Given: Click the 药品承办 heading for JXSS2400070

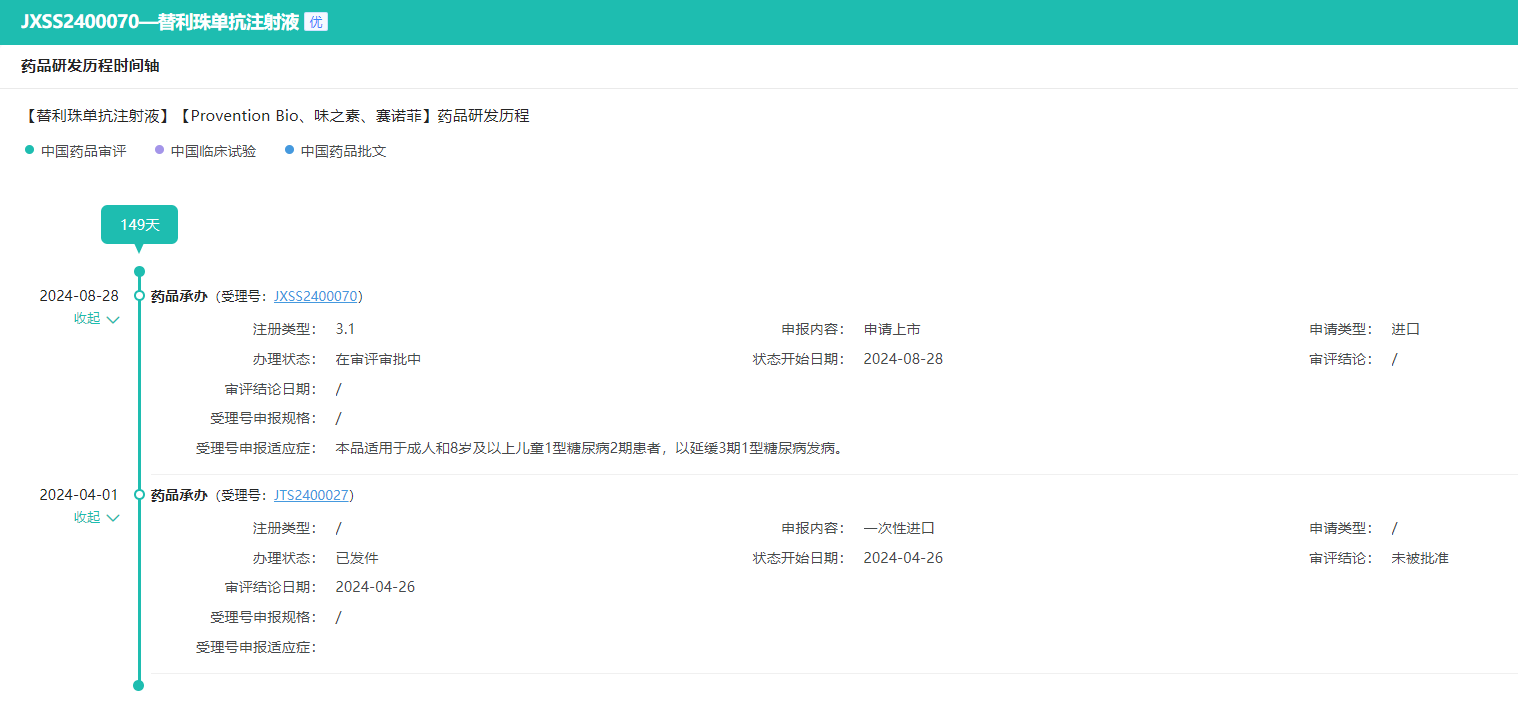Looking at the screenshot, I should [x=179, y=296].
